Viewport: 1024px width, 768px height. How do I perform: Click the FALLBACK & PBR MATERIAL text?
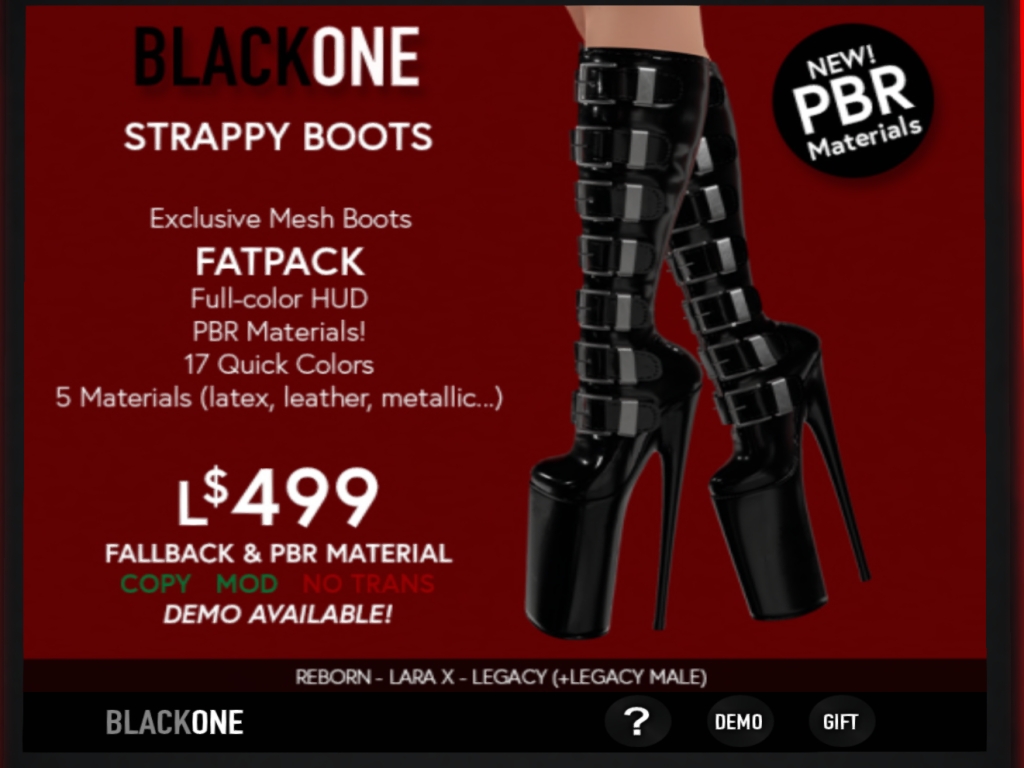point(279,553)
